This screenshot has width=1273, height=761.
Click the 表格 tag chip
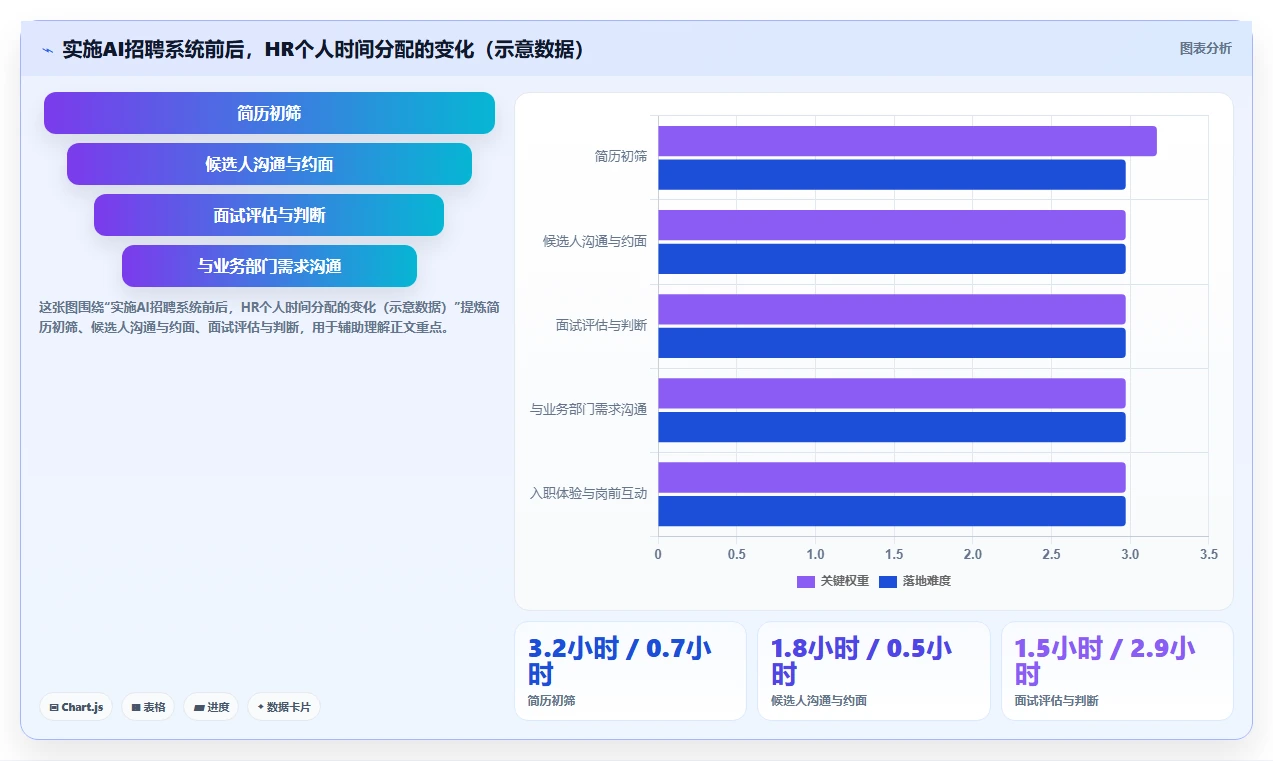[148, 707]
